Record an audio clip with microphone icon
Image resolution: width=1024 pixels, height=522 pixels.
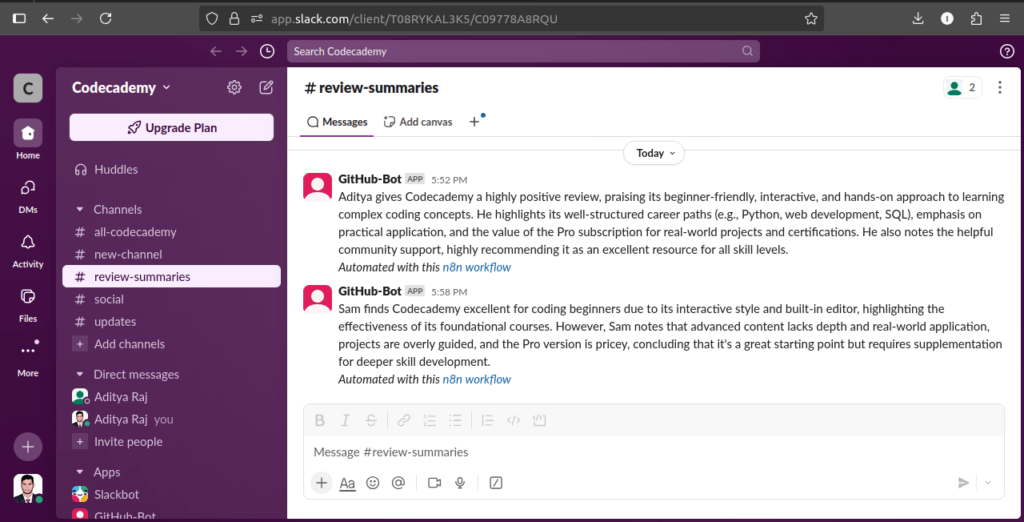460,483
